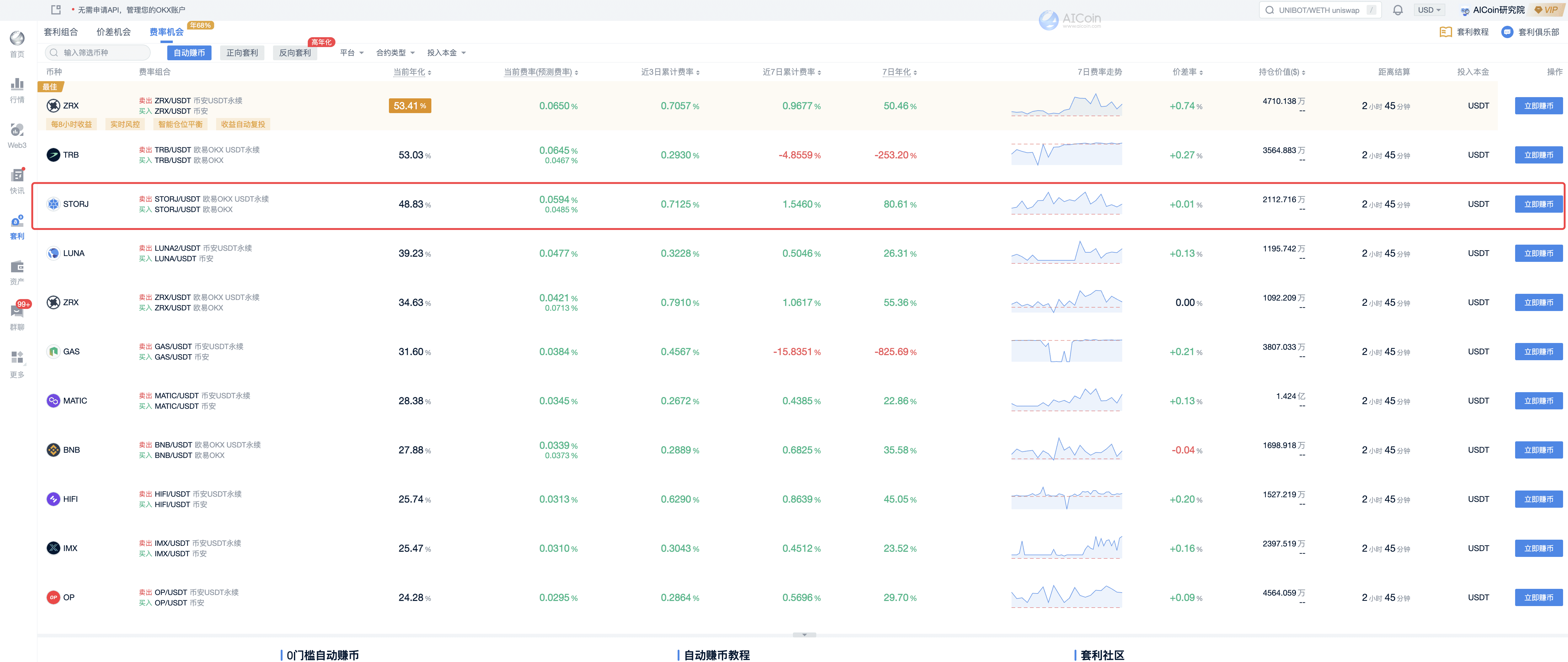Click the layout icon in the top-left bar

click(56, 10)
